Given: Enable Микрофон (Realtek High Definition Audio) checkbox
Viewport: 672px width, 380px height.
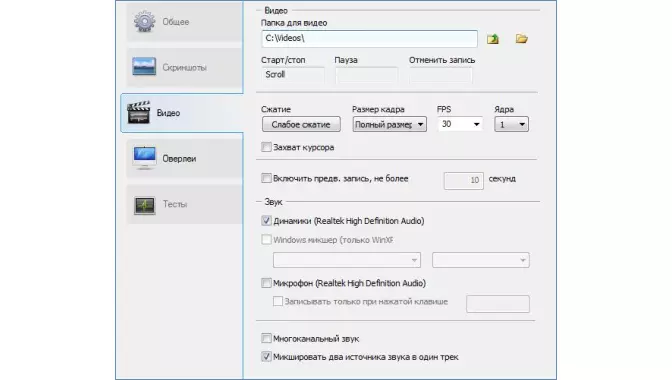Looking at the screenshot, I should click(266, 283).
